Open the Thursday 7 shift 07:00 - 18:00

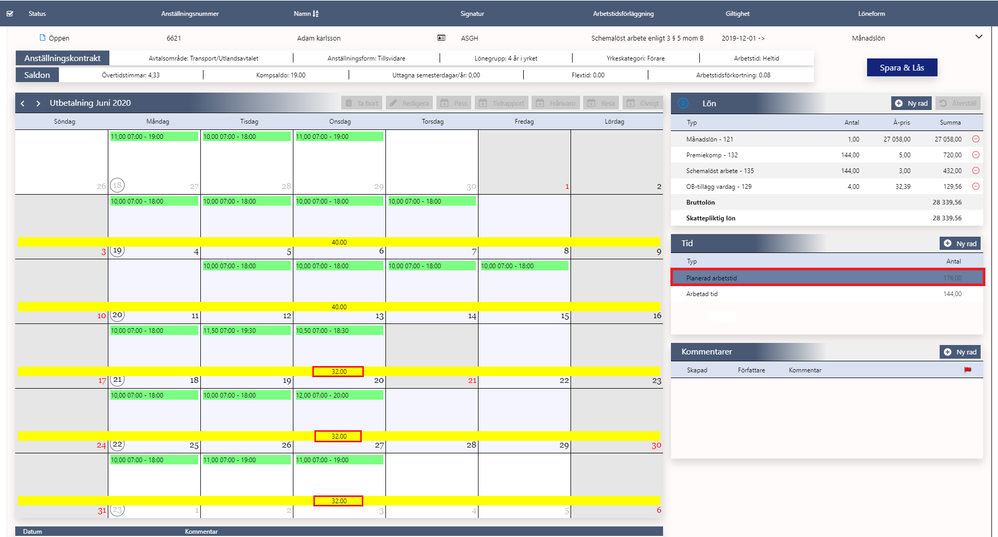[x=432, y=201]
